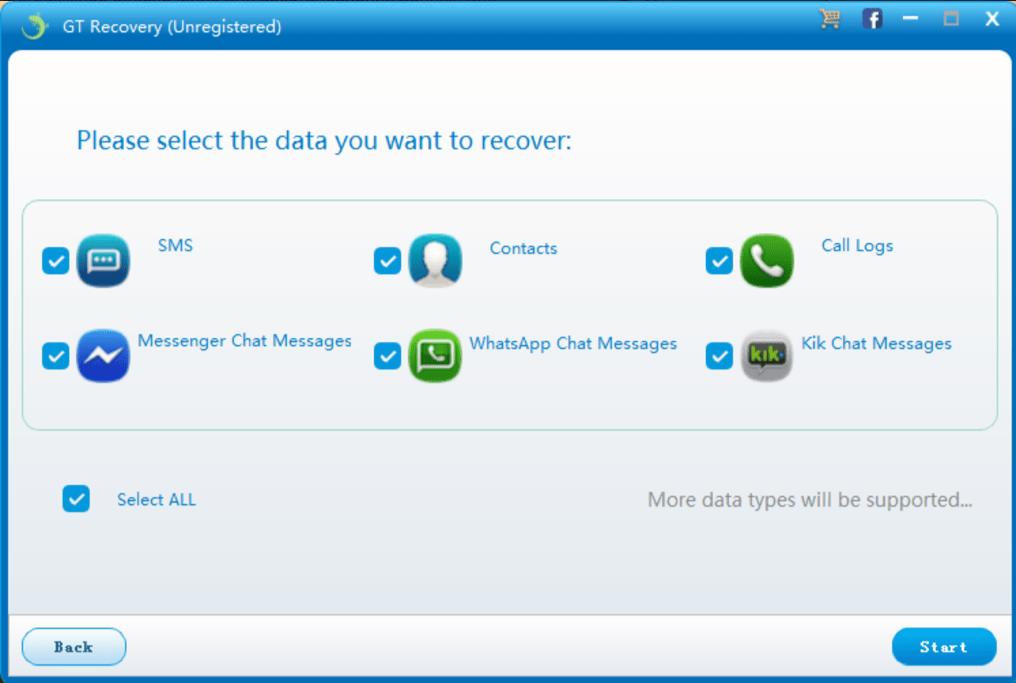This screenshot has height=683, width=1016.
Task: Go back with the Back button
Action: (x=74, y=647)
